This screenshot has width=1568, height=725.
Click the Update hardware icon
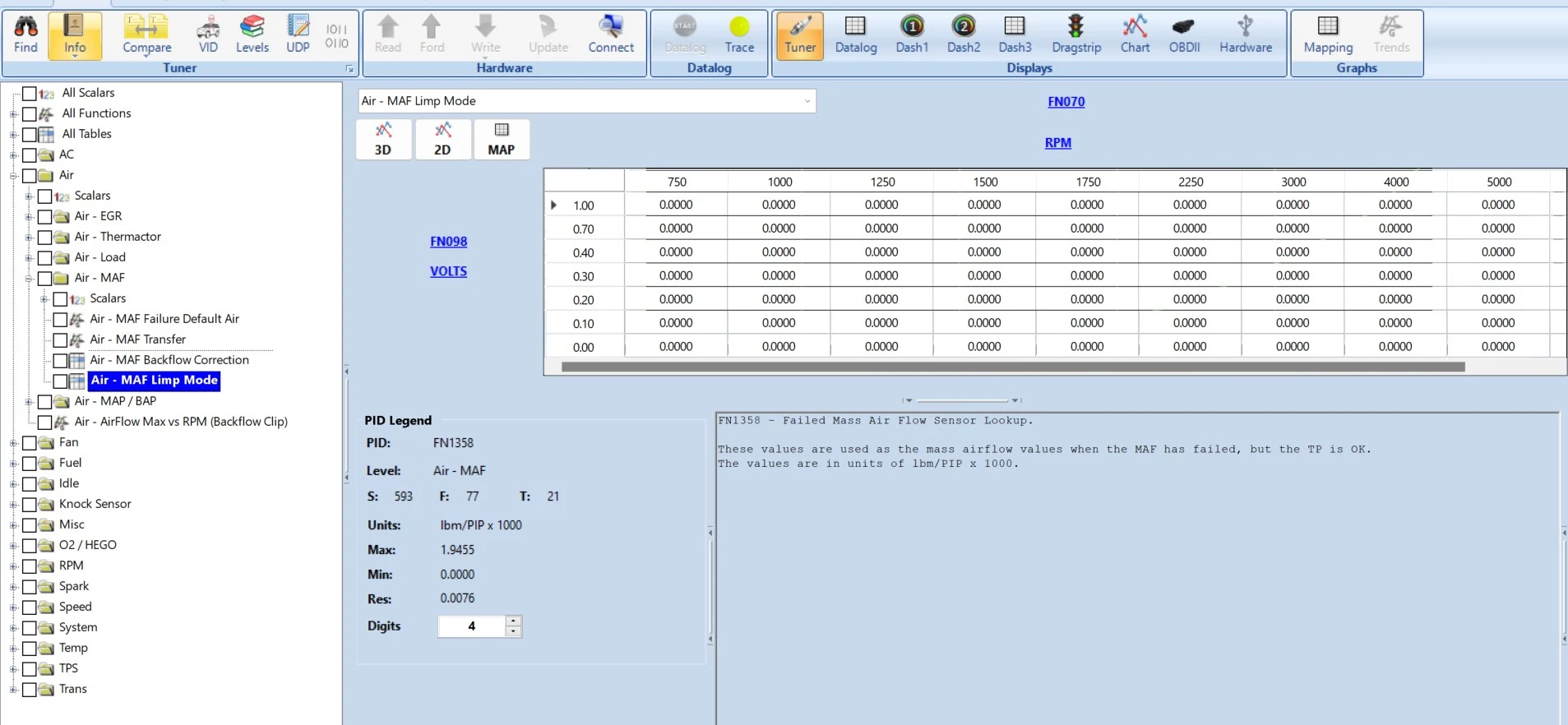pos(548,35)
